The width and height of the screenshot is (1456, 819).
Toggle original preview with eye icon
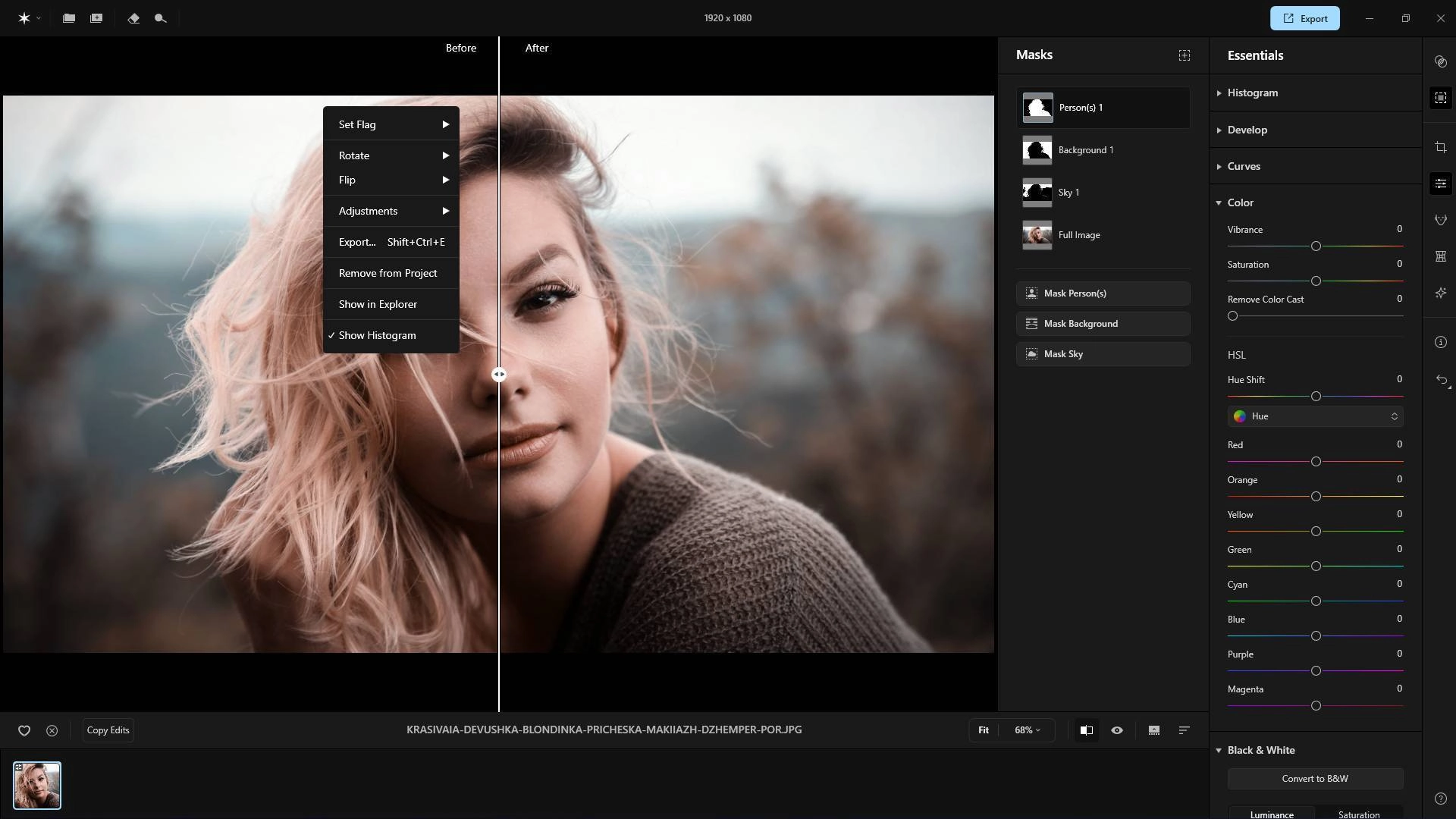point(1117,730)
